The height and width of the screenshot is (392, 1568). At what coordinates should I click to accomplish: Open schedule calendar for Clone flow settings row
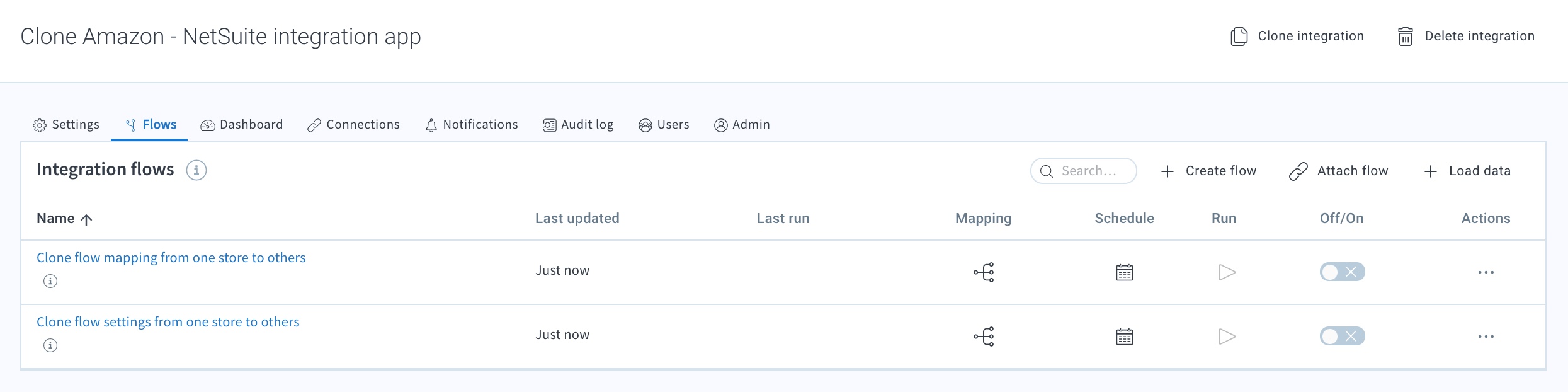(x=1125, y=337)
